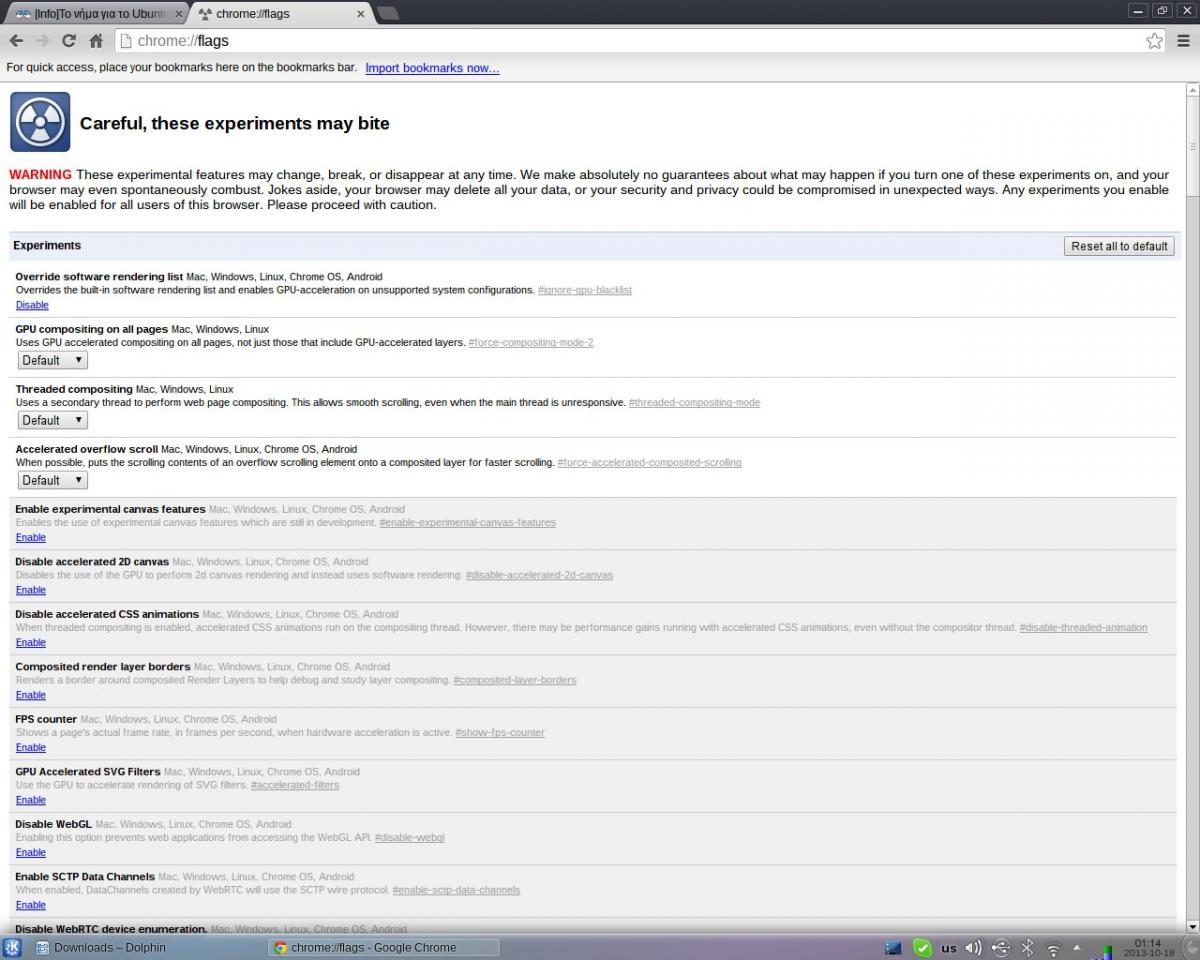Click the green checkmark tray icon
Viewport: 1200px width, 960px height.
tap(922, 947)
